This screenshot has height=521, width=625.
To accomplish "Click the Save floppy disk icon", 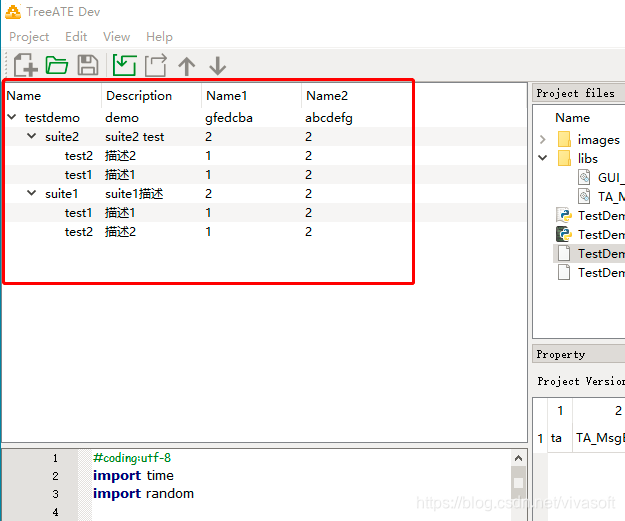I will tap(88, 65).
